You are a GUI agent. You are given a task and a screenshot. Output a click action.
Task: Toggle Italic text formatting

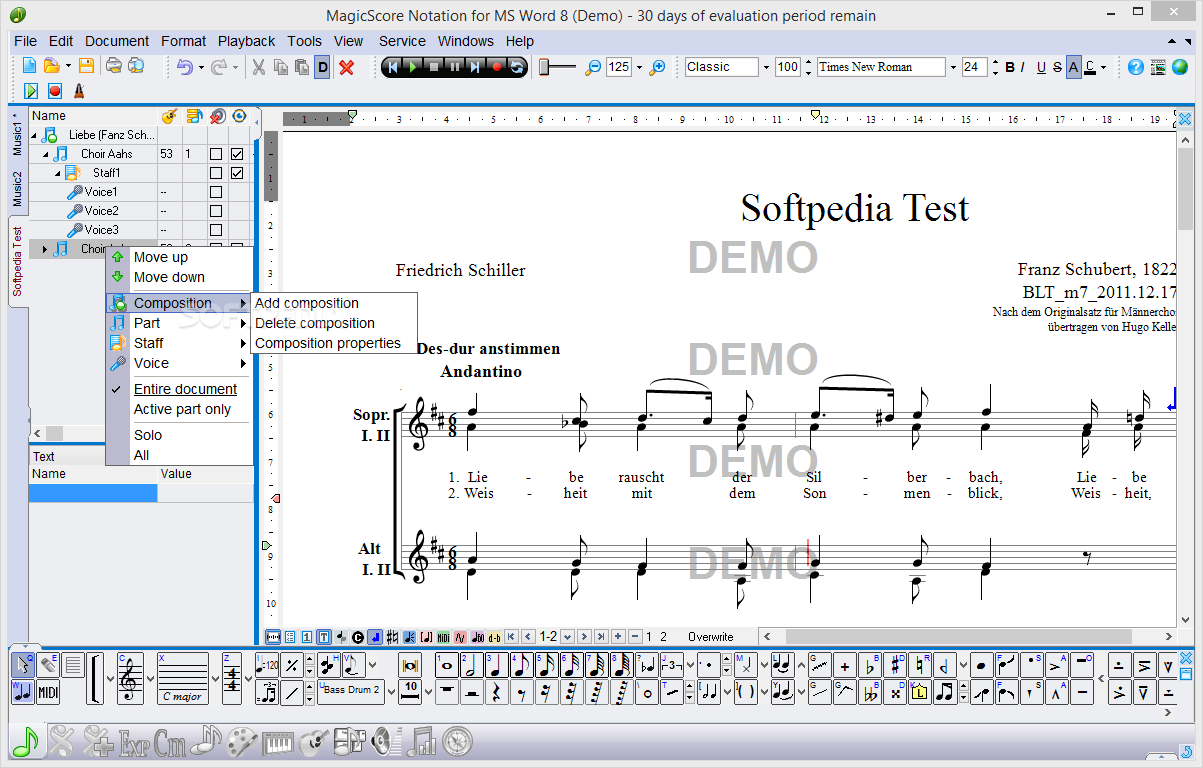click(x=1023, y=67)
